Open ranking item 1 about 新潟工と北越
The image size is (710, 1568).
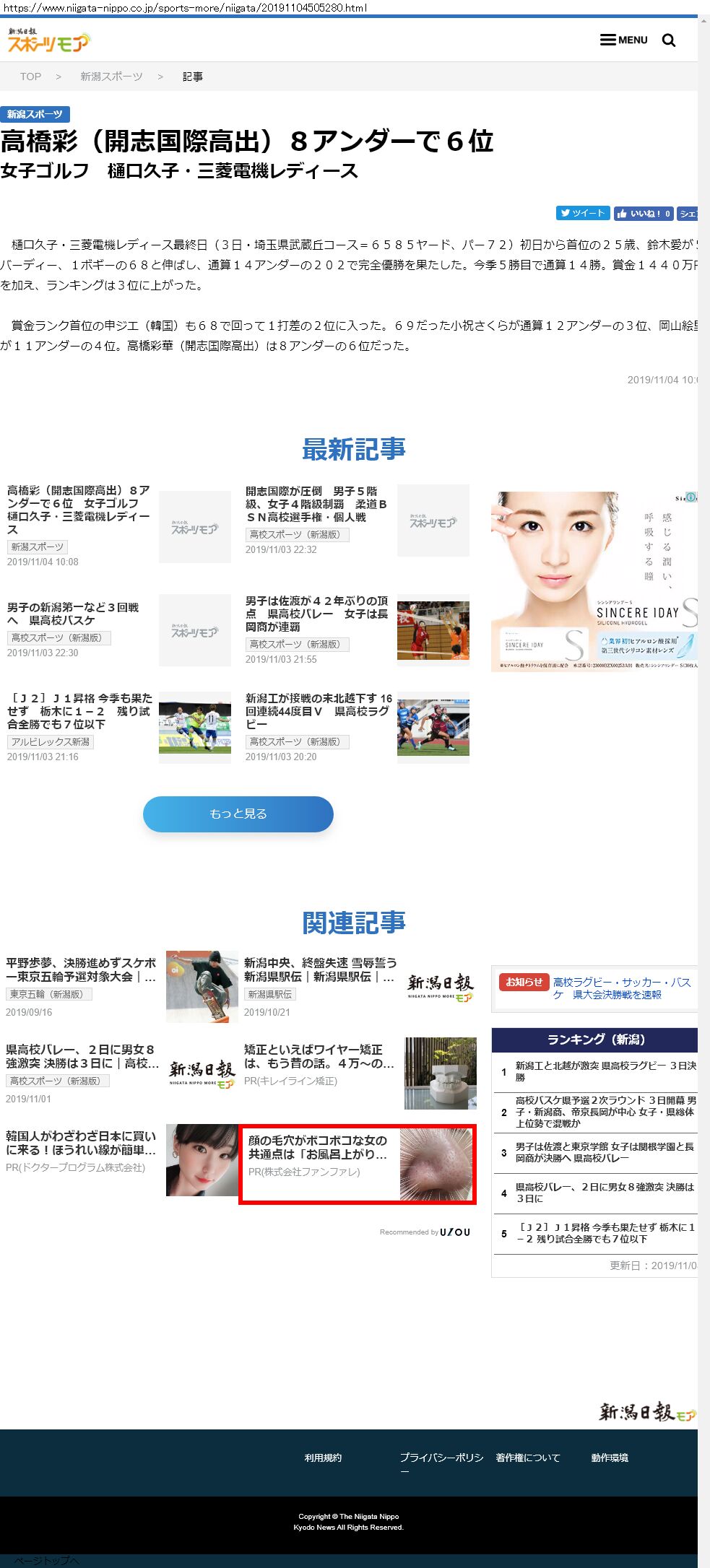(605, 1071)
